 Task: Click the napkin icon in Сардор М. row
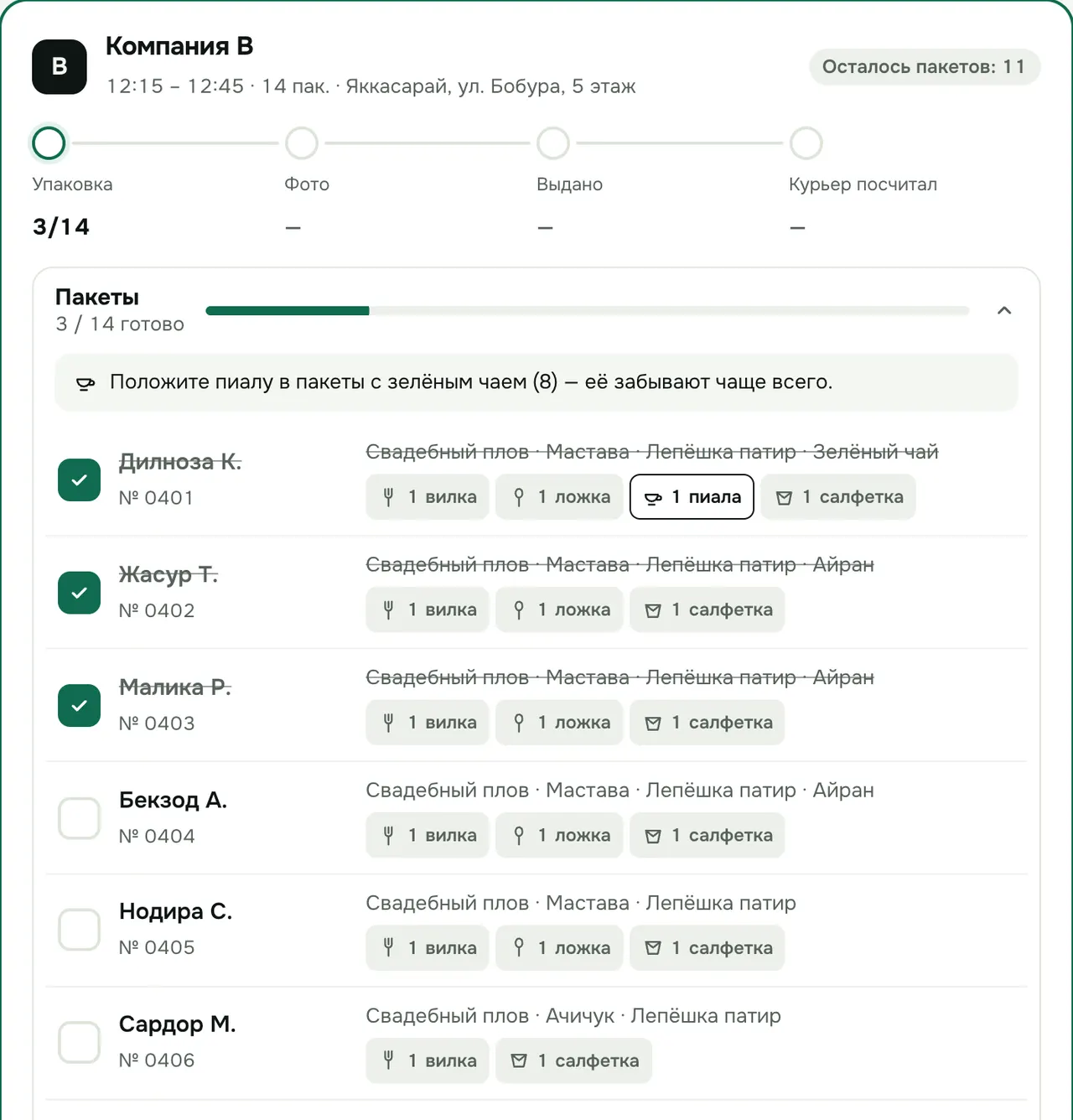[519, 1062]
